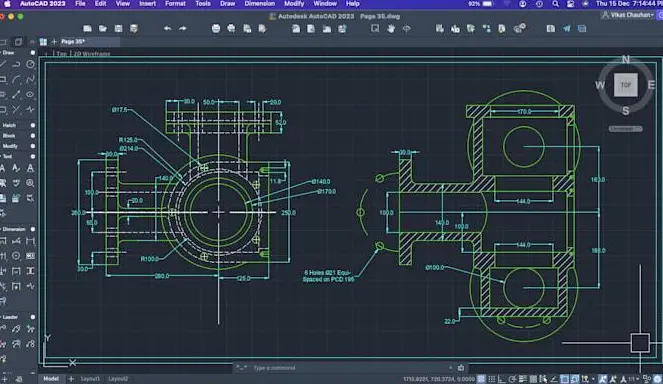This screenshot has width=663, height=384.
Task: Click the Ø170.0 dimension text
Action: click(x=327, y=192)
